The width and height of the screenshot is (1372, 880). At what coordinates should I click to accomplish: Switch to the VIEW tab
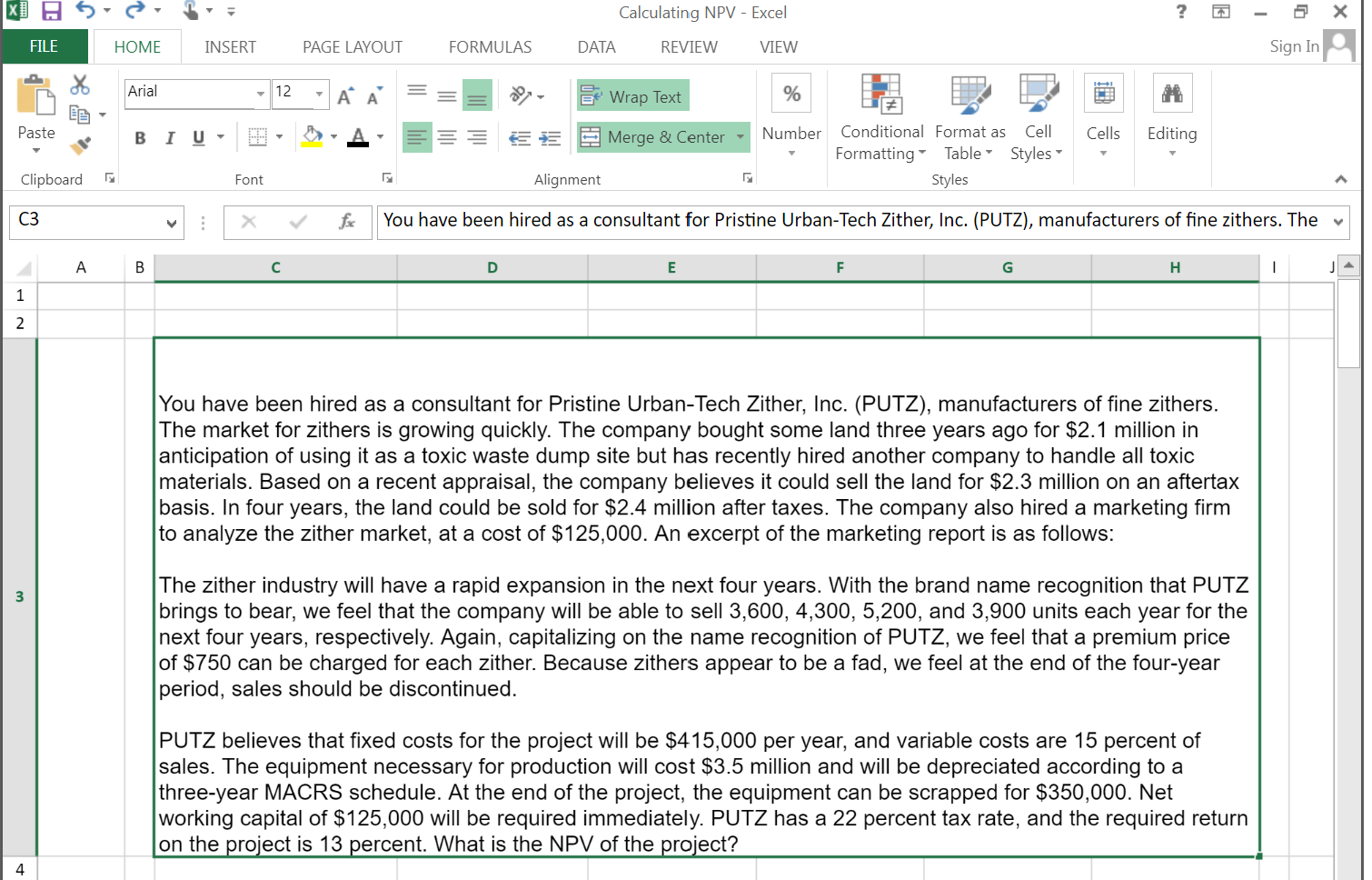pyautogui.click(x=779, y=47)
